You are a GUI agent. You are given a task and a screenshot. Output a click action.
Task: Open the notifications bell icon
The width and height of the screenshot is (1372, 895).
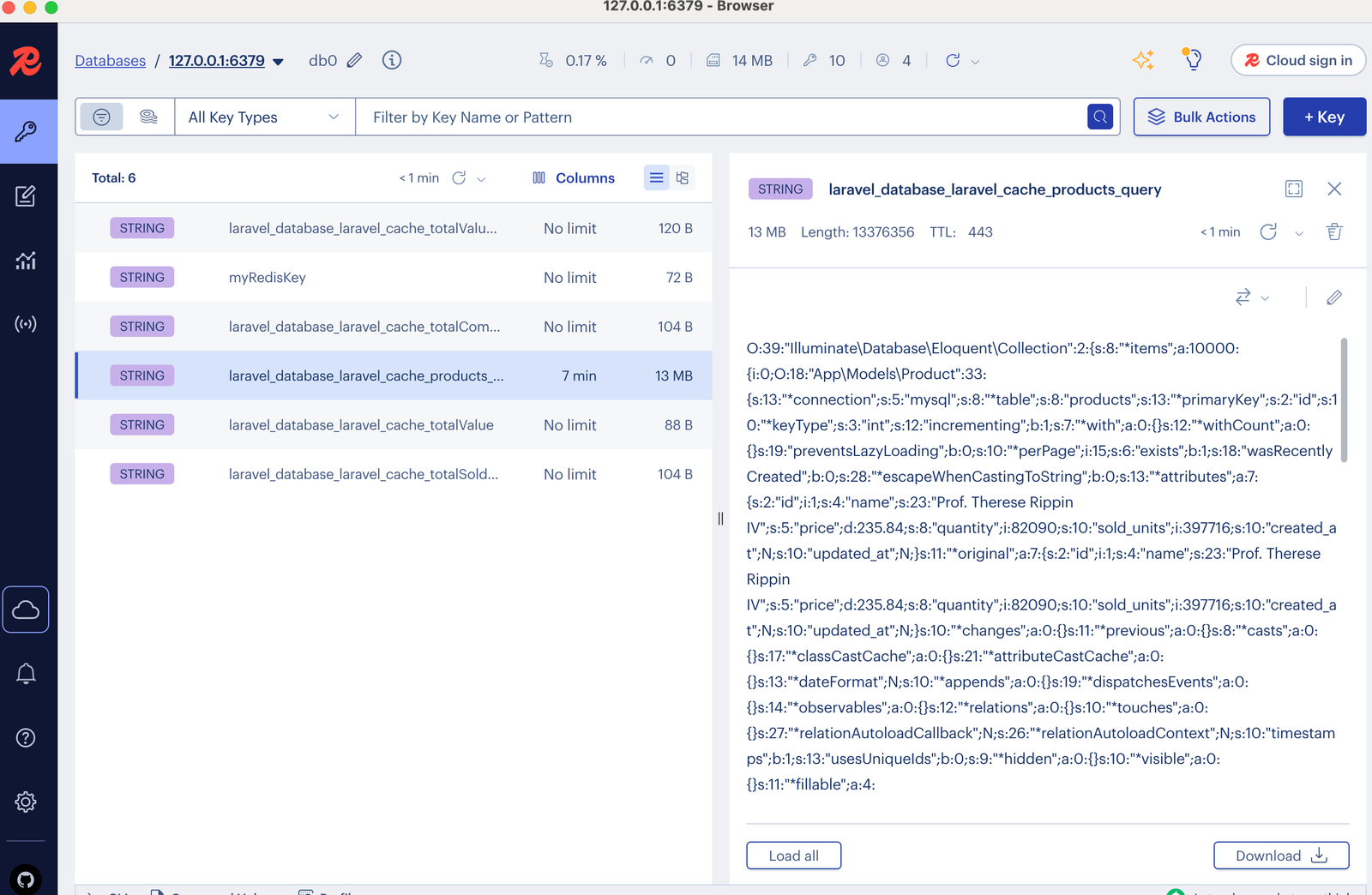tap(26, 674)
